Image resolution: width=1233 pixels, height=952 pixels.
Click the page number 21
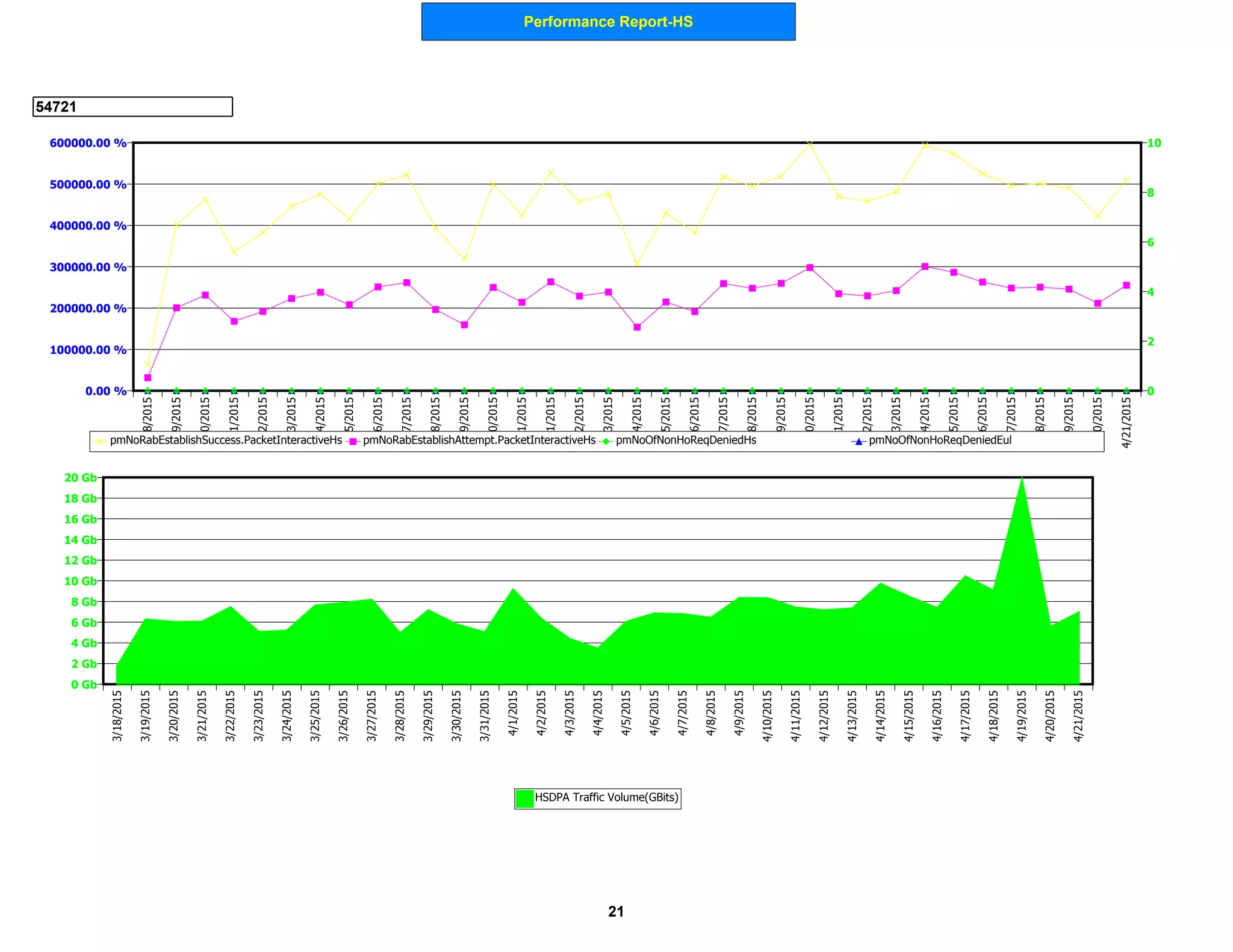click(x=616, y=912)
